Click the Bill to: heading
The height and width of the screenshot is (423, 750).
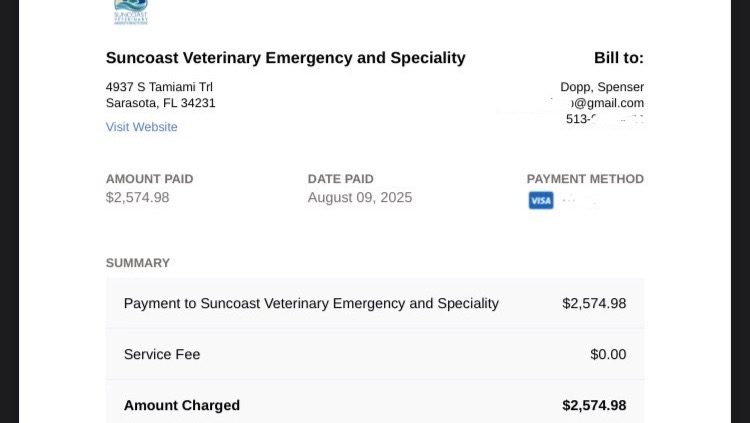(x=619, y=58)
